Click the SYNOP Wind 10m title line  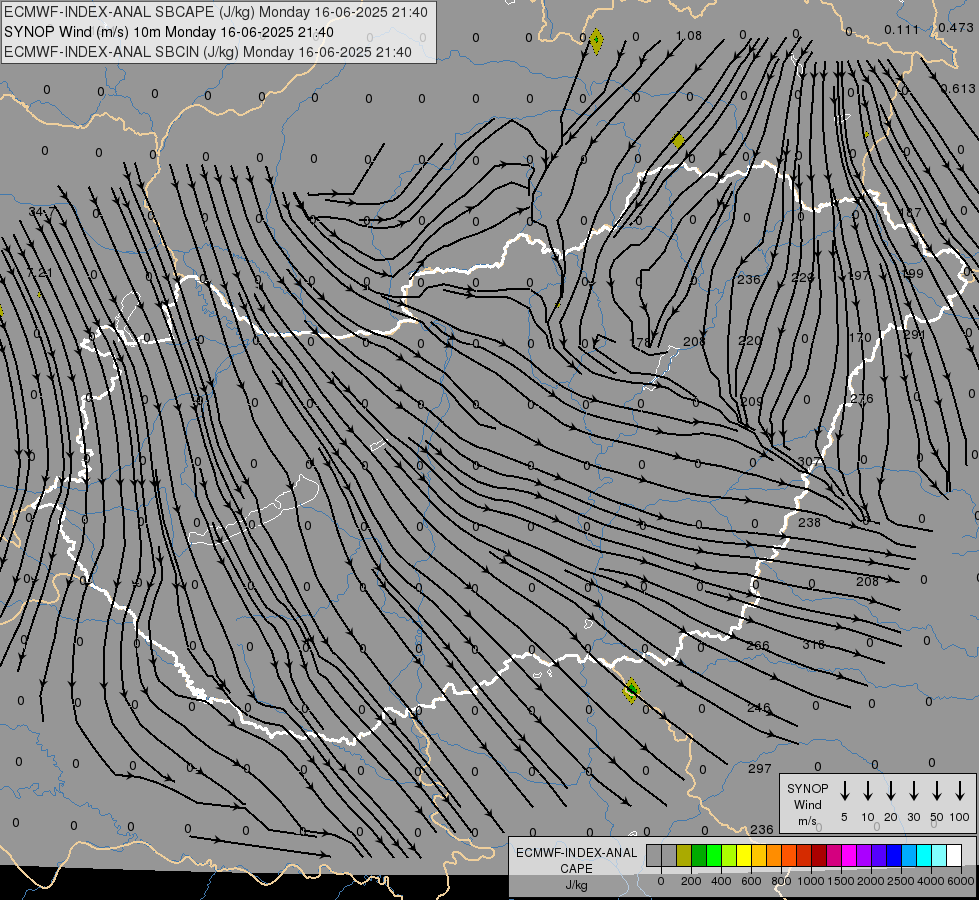tap(169, 32)
